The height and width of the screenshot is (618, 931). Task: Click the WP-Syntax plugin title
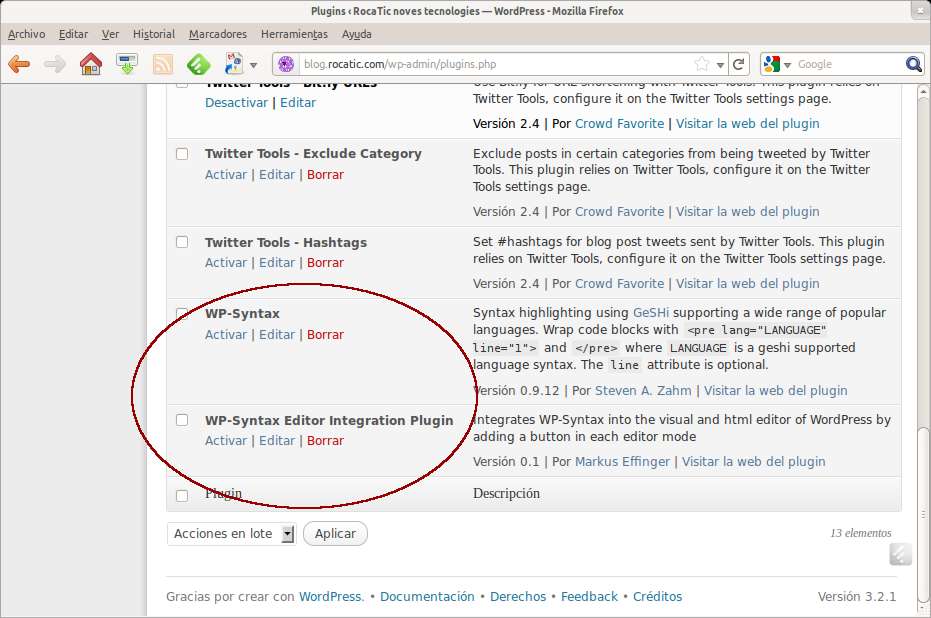(242, 313)
